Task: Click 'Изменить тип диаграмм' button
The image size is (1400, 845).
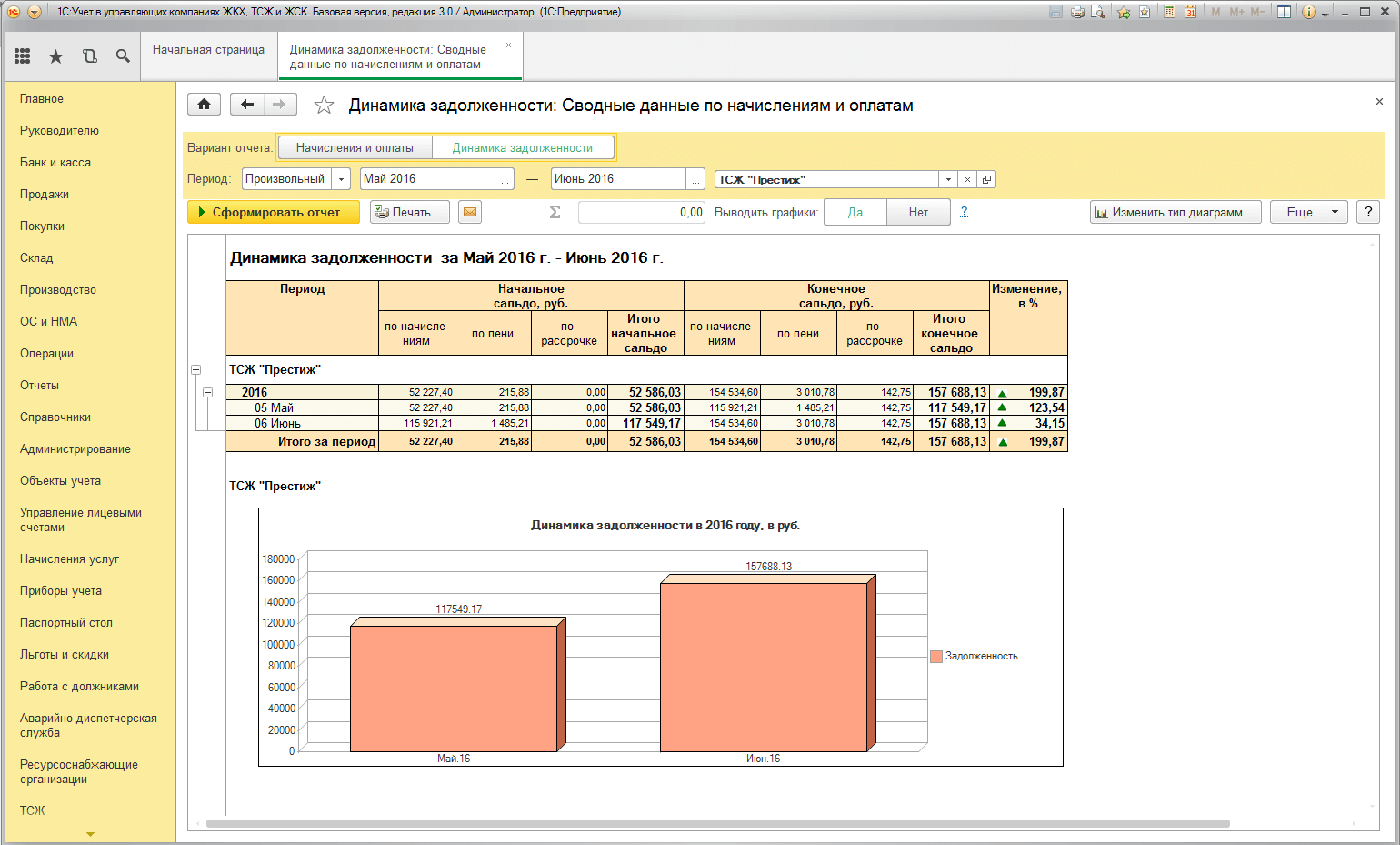Action: [1175, 212]
